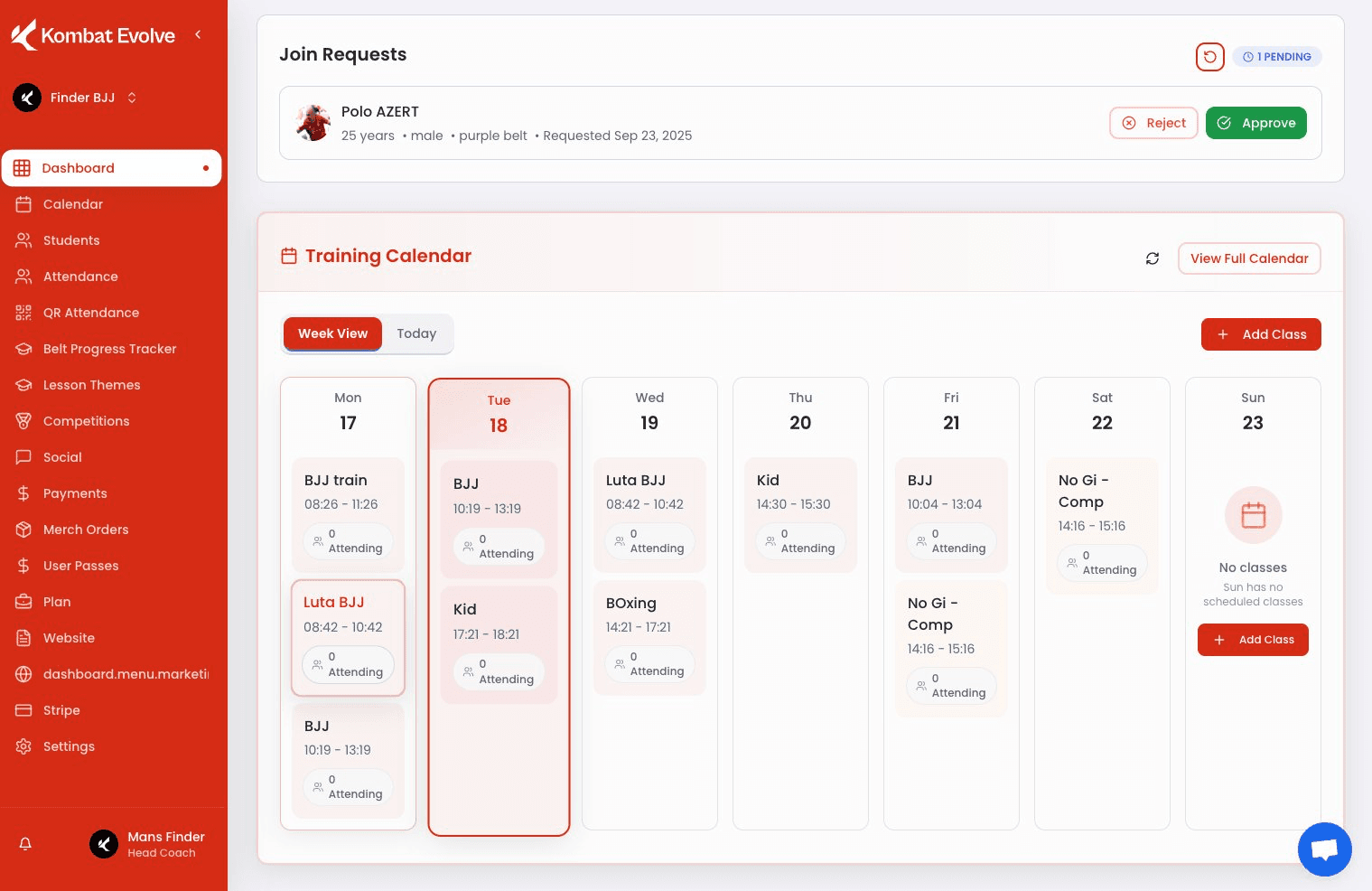Open QR Attendance from the sidebar
The height and width of the screenshot is (891, 1372).
90,313
